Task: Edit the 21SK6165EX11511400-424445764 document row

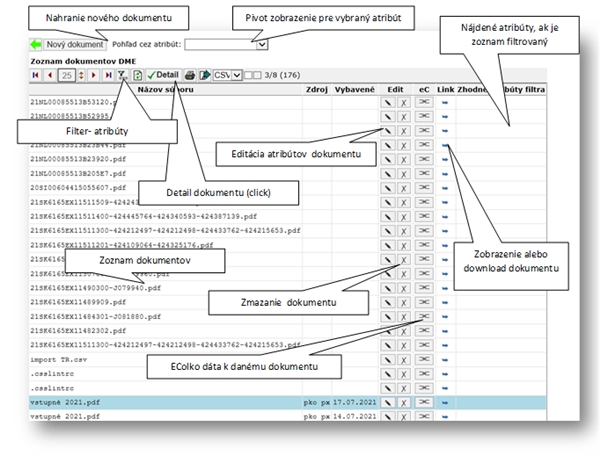Action: pyautogui.click(x=388, y=217)
